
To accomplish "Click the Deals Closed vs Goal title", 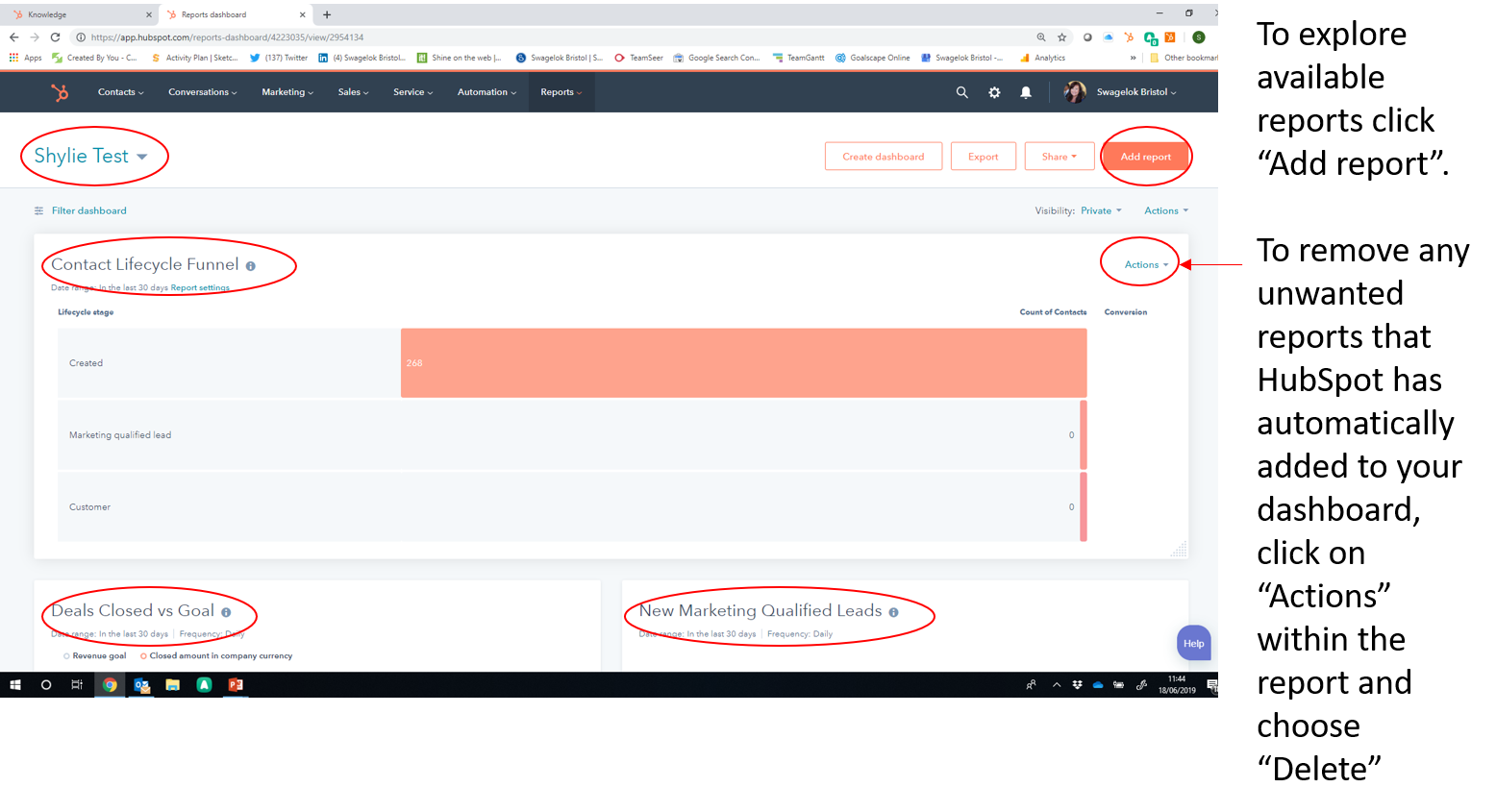I will click(133, 610).
